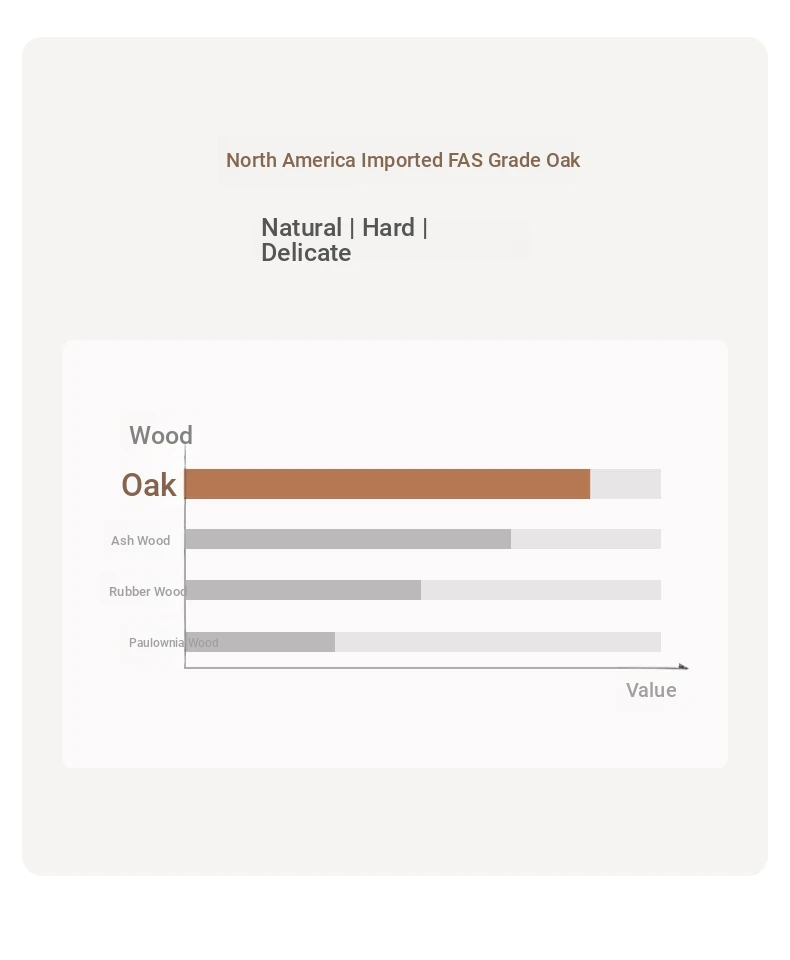
Task: Select the Ash Wood label
Action: click(x=140, y=541)
